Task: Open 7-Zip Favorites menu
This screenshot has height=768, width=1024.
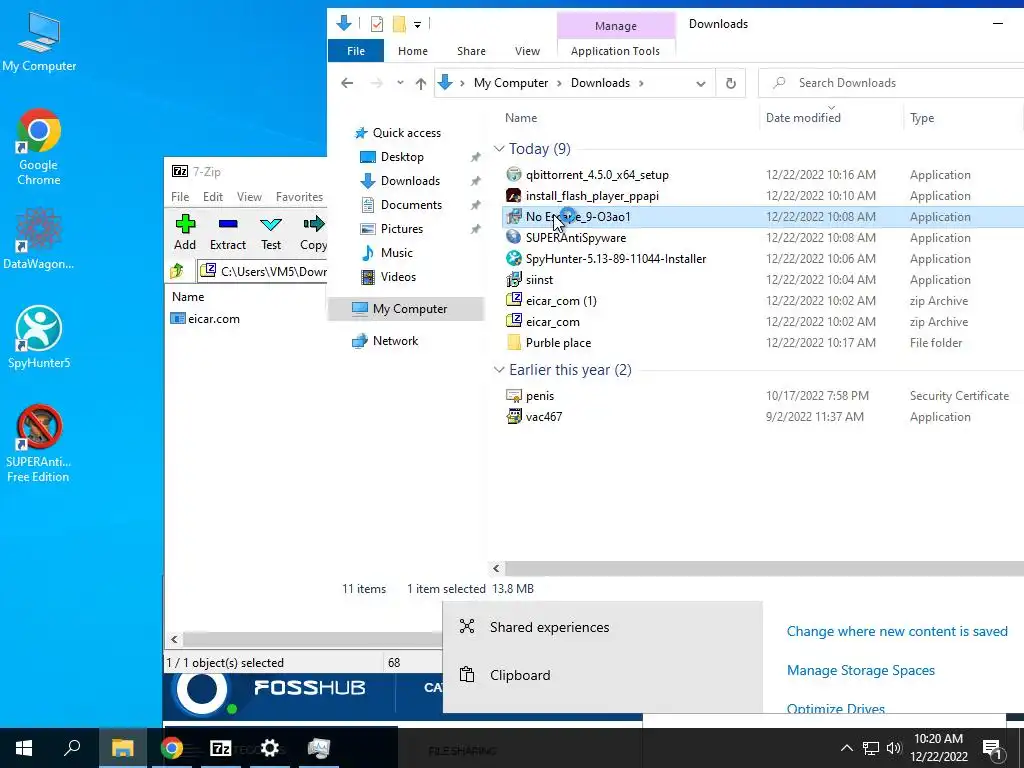Action: click(x=299, y=197)
